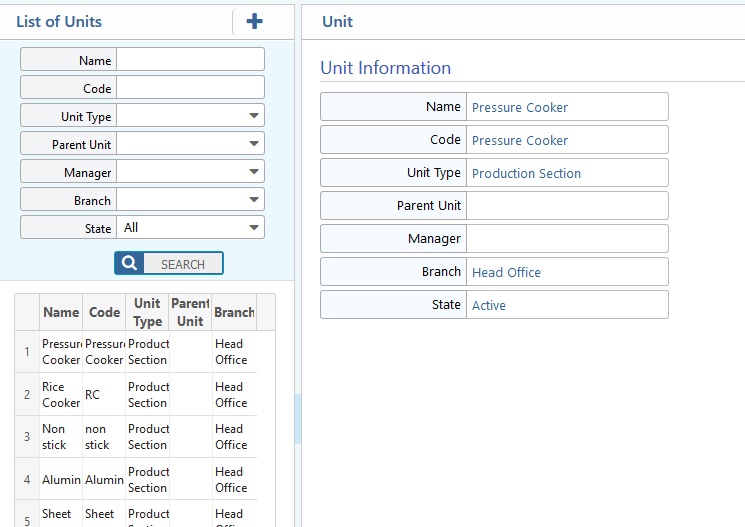
Task: Select the Alumin name cell in row 4
Action: pos(61,479)
